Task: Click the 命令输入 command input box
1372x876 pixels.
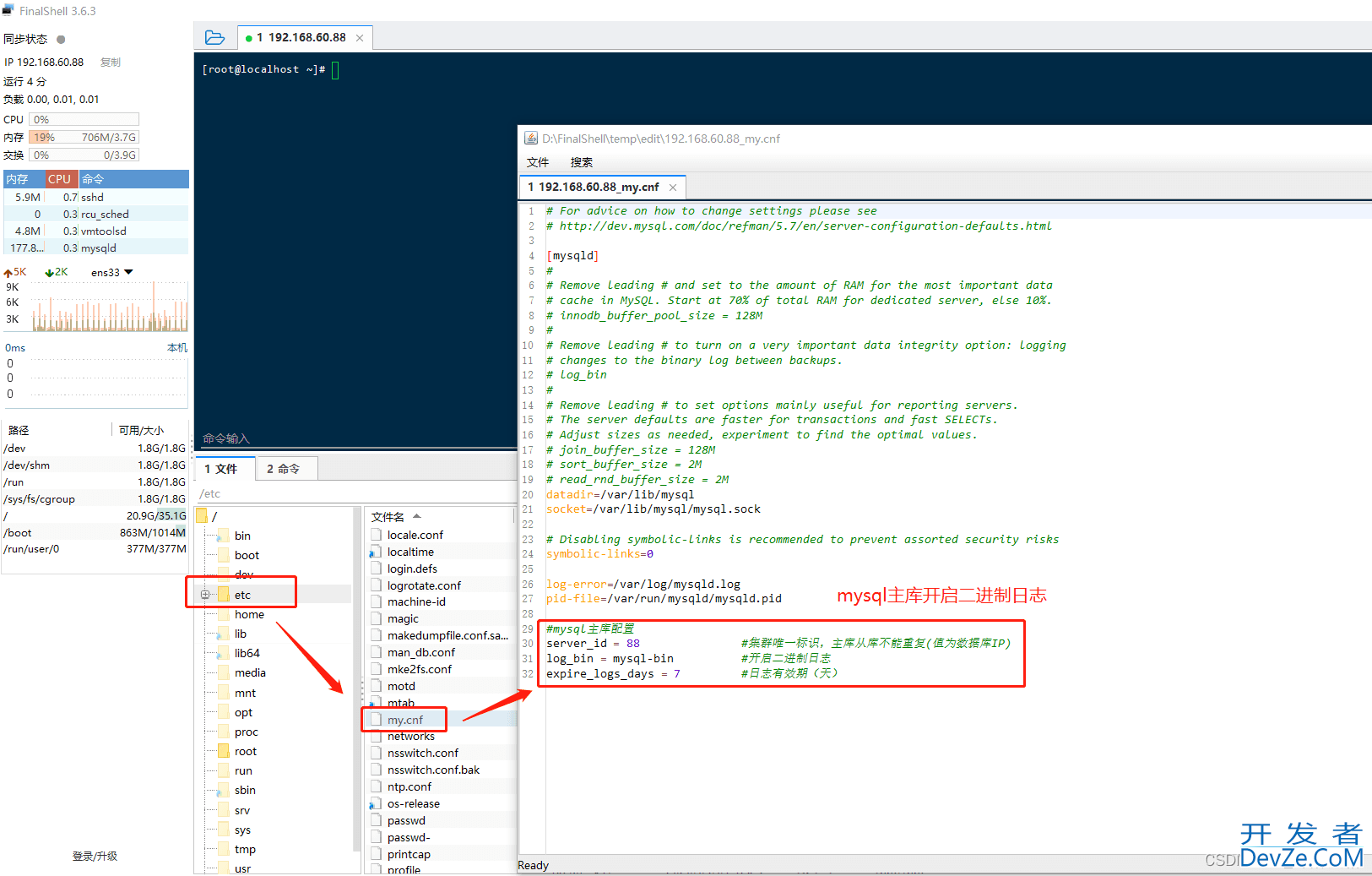Action: tap(355, 438)
